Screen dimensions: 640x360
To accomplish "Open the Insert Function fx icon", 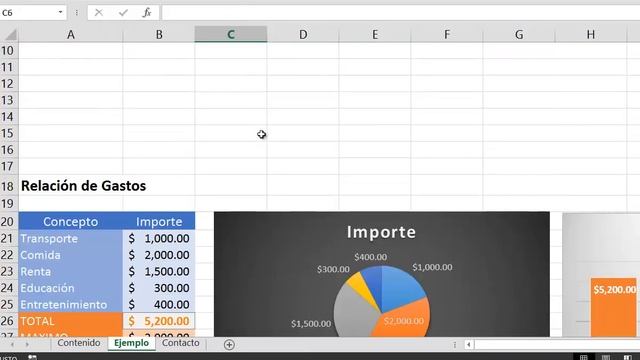I will [x=147, y=13].
